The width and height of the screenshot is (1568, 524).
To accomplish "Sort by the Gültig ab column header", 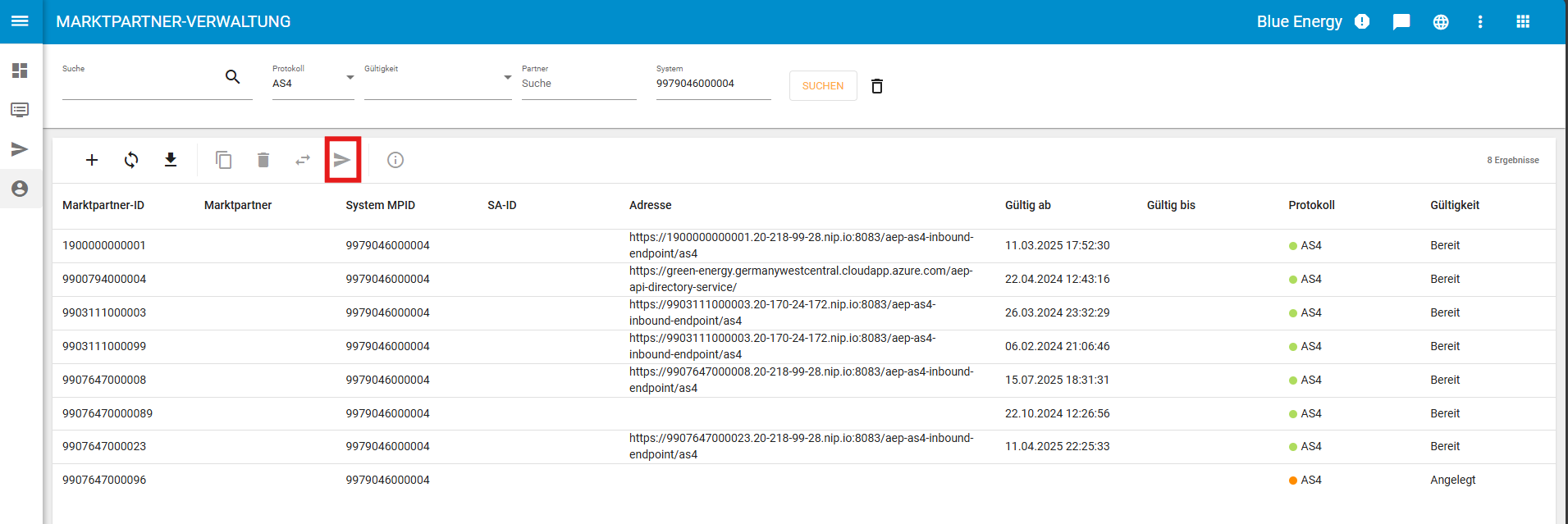I will pyautogui.click(x=1027, y=205).
